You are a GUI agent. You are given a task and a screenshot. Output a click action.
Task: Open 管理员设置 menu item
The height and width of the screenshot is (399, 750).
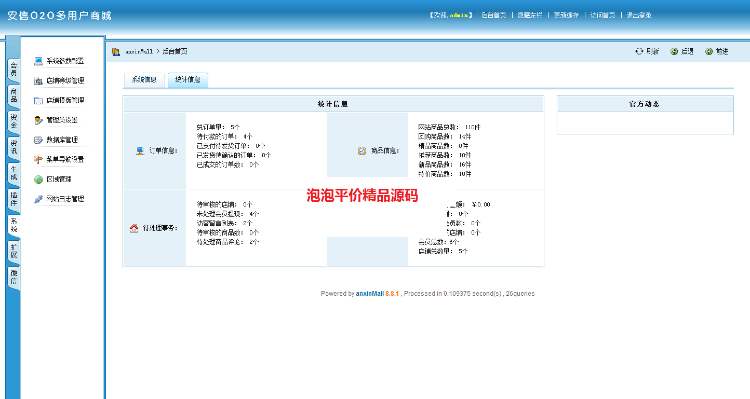[62, 120]
